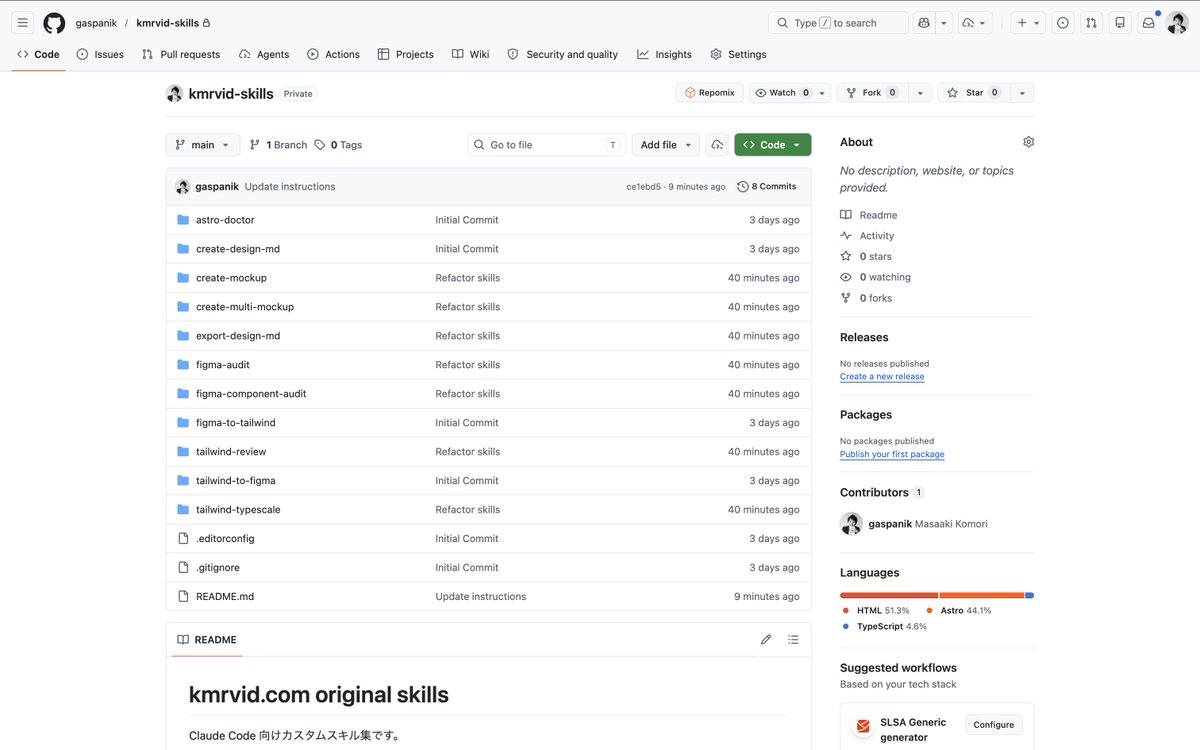Open the README.md file
The image size is (1200, 750).
click(x=225, y=597)
